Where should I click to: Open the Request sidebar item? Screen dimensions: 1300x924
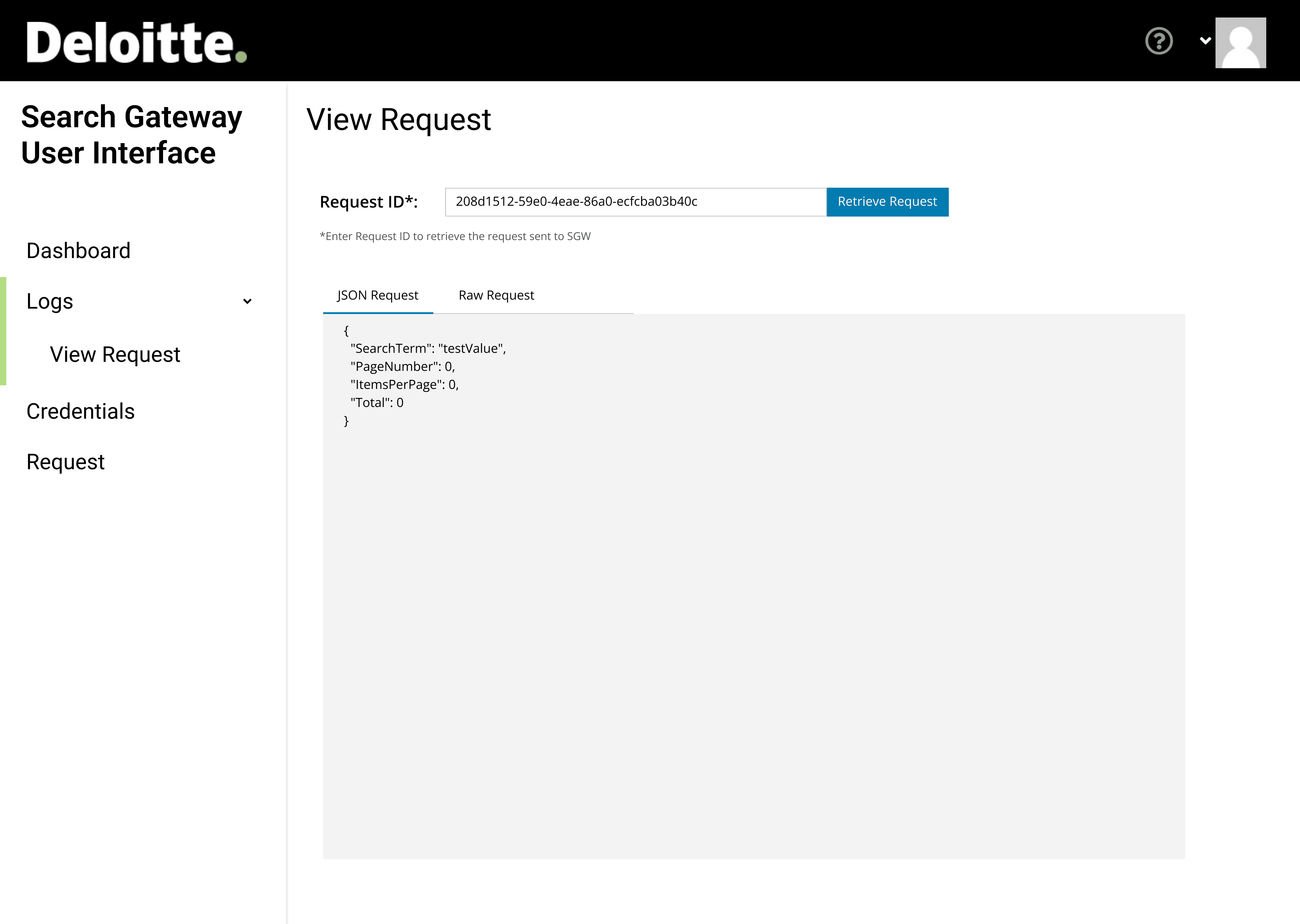coord(66,462)
